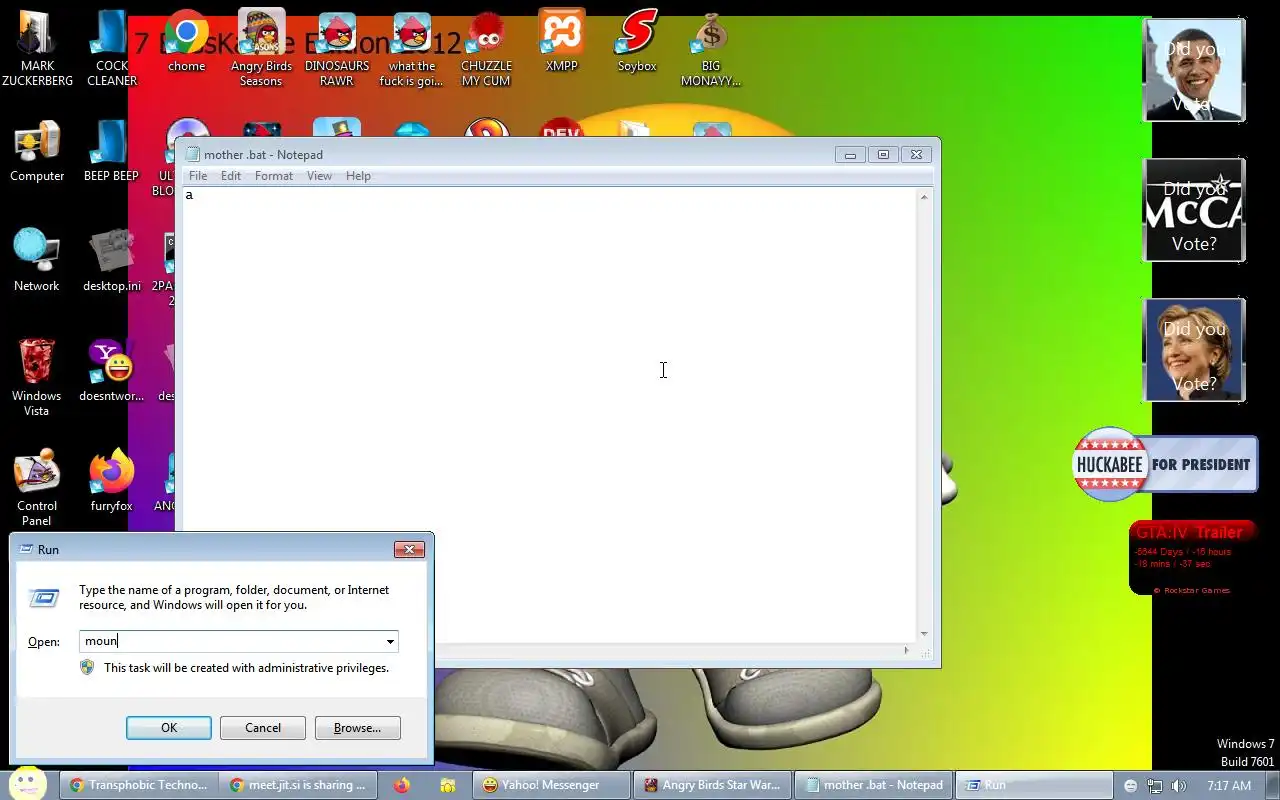Select the DINOSAURS RAWR desktop icon
The width and height of the screenshot is (1280, 800).
click(337, 48)
